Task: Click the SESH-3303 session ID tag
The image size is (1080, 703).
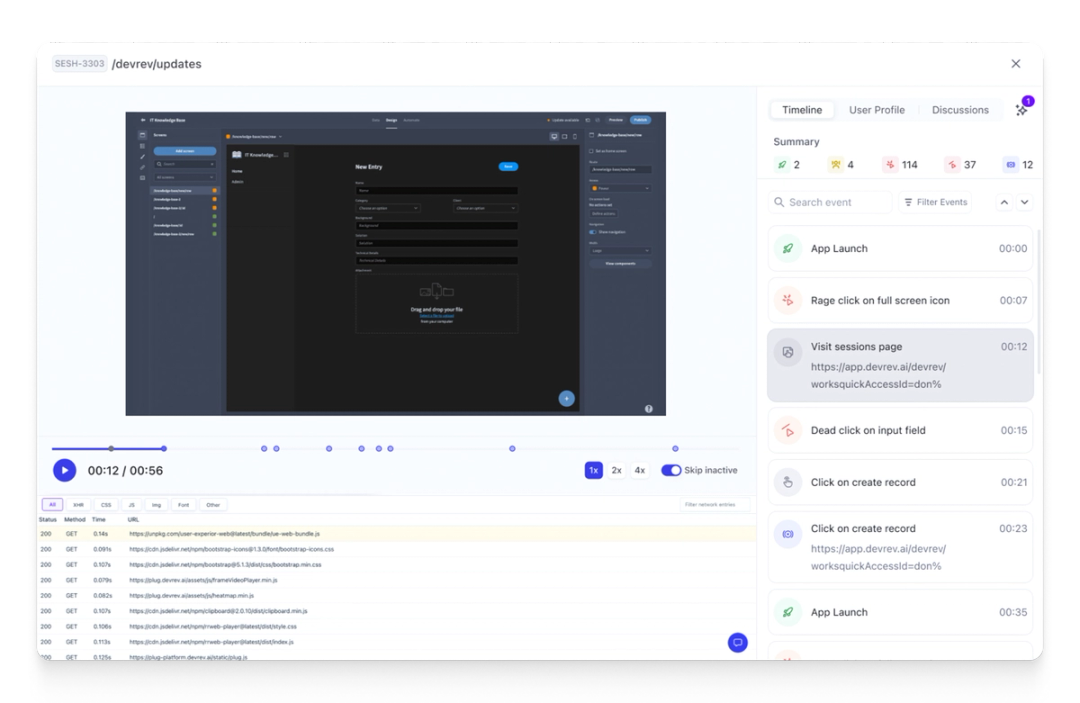Action: pyautogui.click(x=79, y=63)
